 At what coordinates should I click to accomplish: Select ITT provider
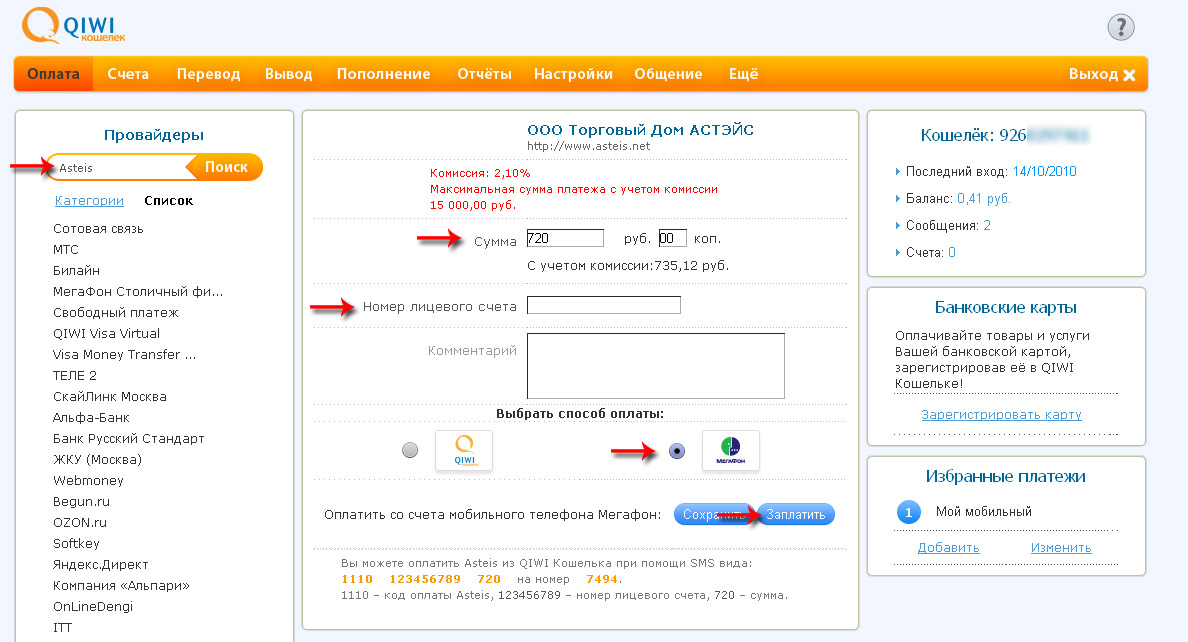click(62, 628)
